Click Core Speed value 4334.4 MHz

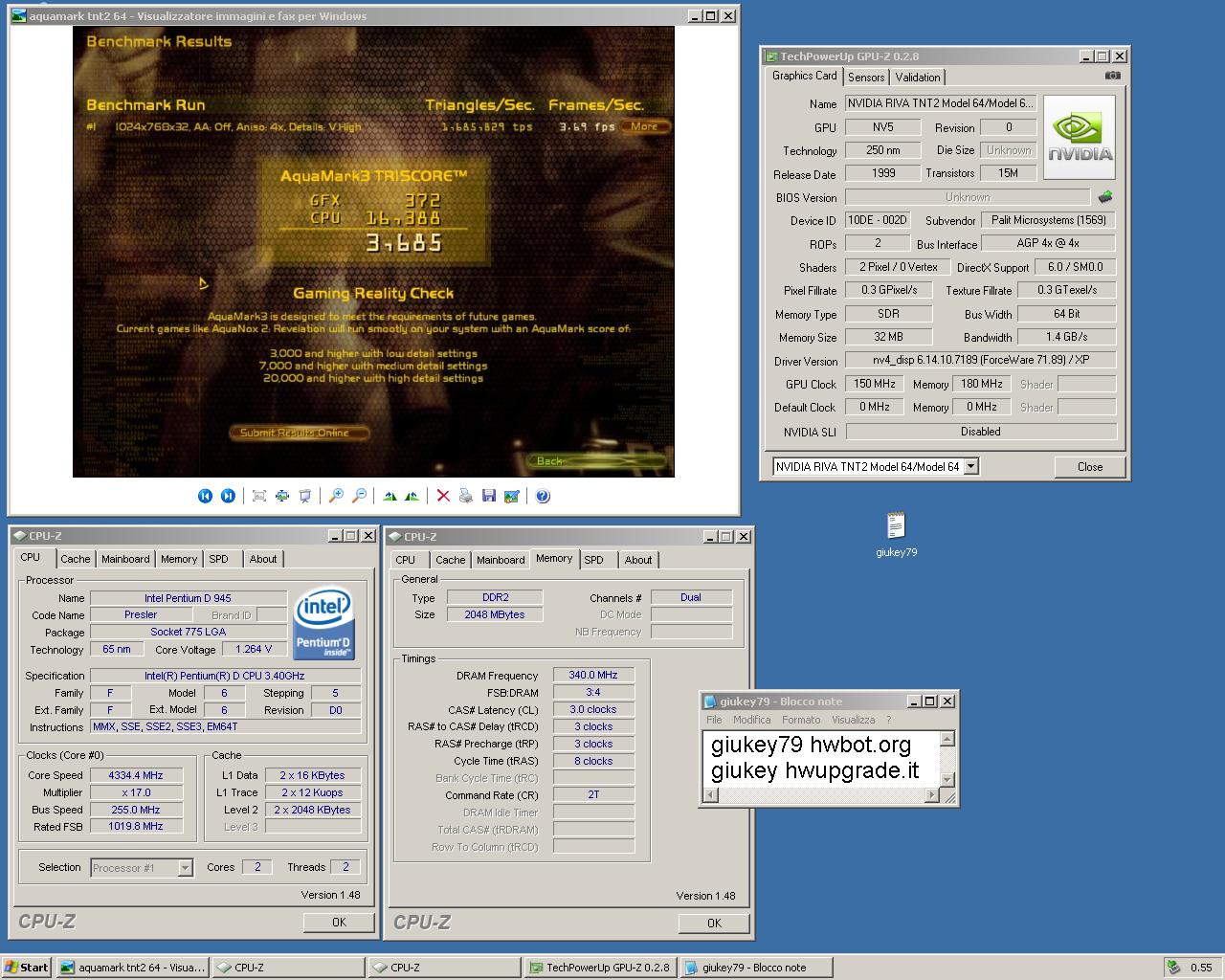(136, 775)
